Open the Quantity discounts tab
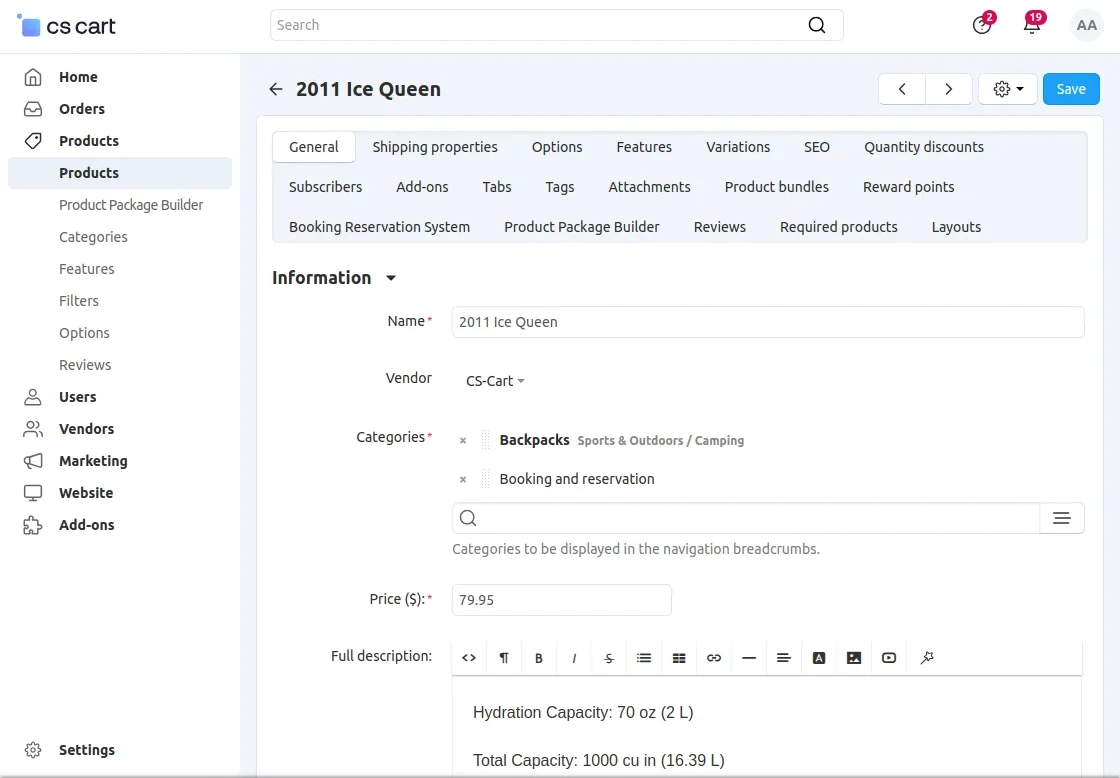This screenshot has width=1120, height=778. click(x=924, y=147)
